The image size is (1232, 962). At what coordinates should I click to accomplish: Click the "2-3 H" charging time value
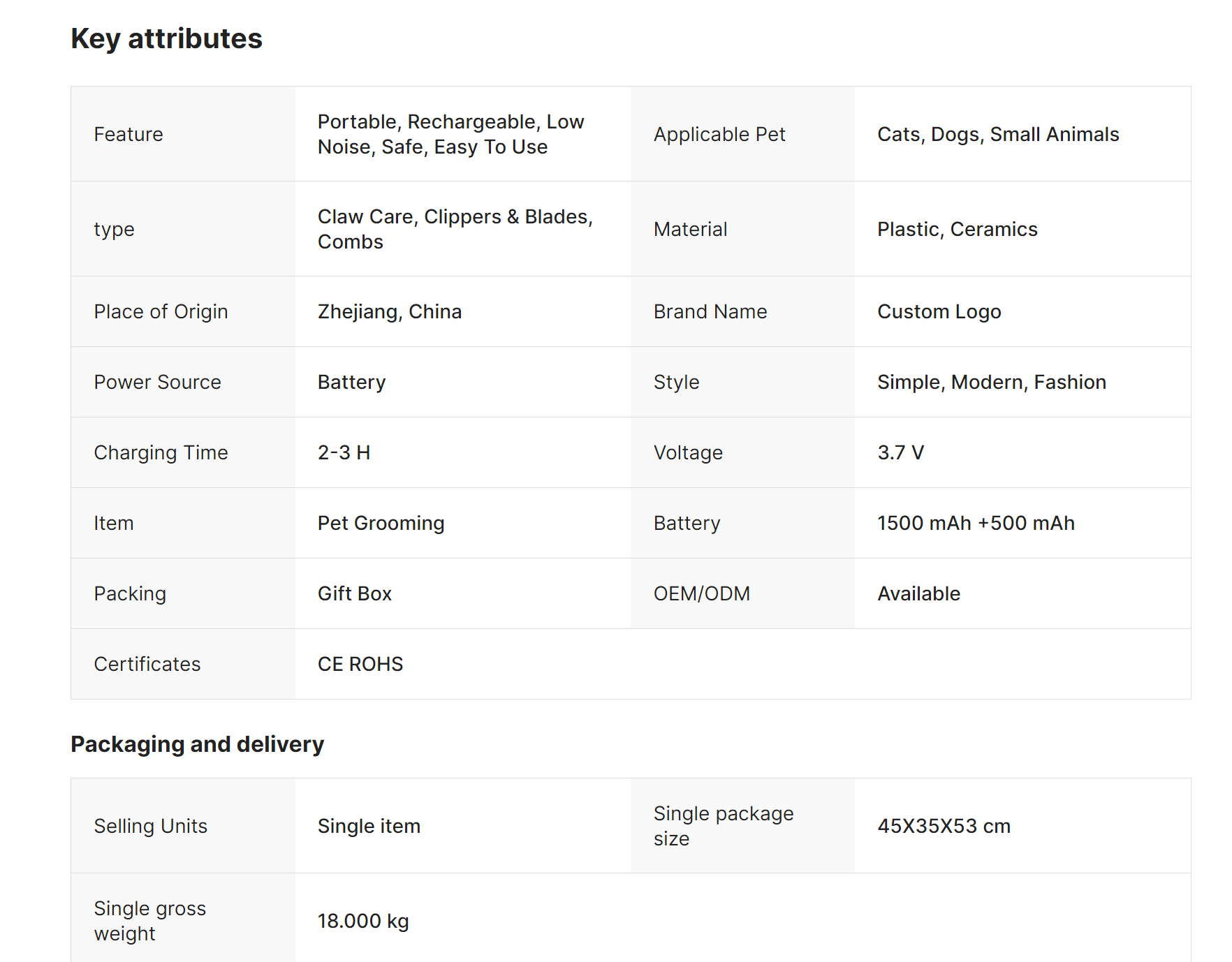344,452
